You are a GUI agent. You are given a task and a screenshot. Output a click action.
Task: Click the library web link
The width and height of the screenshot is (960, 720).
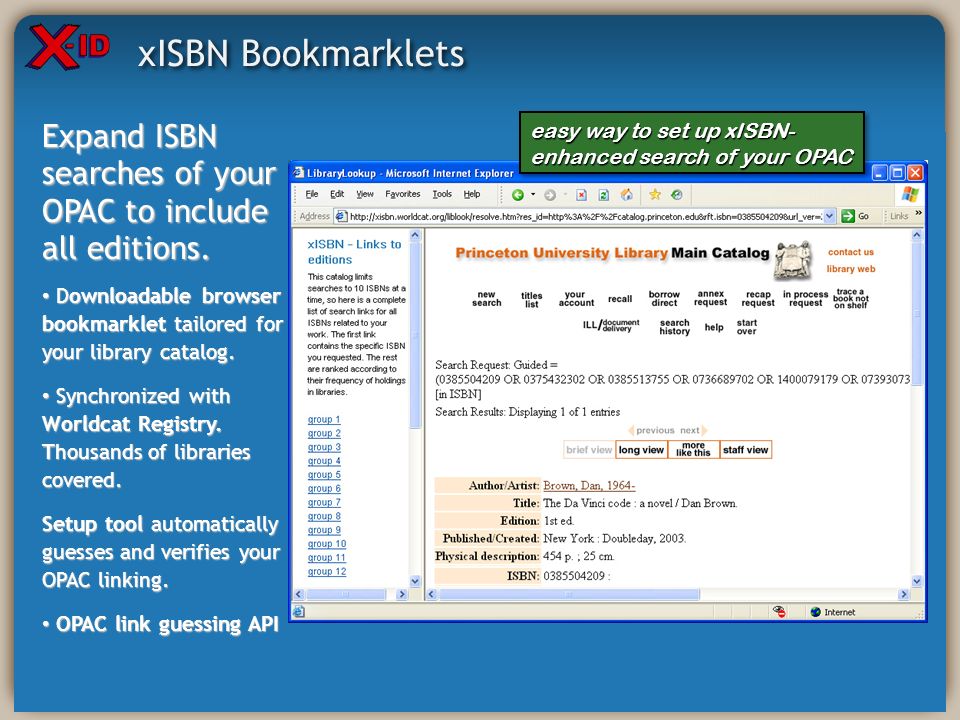850,269
